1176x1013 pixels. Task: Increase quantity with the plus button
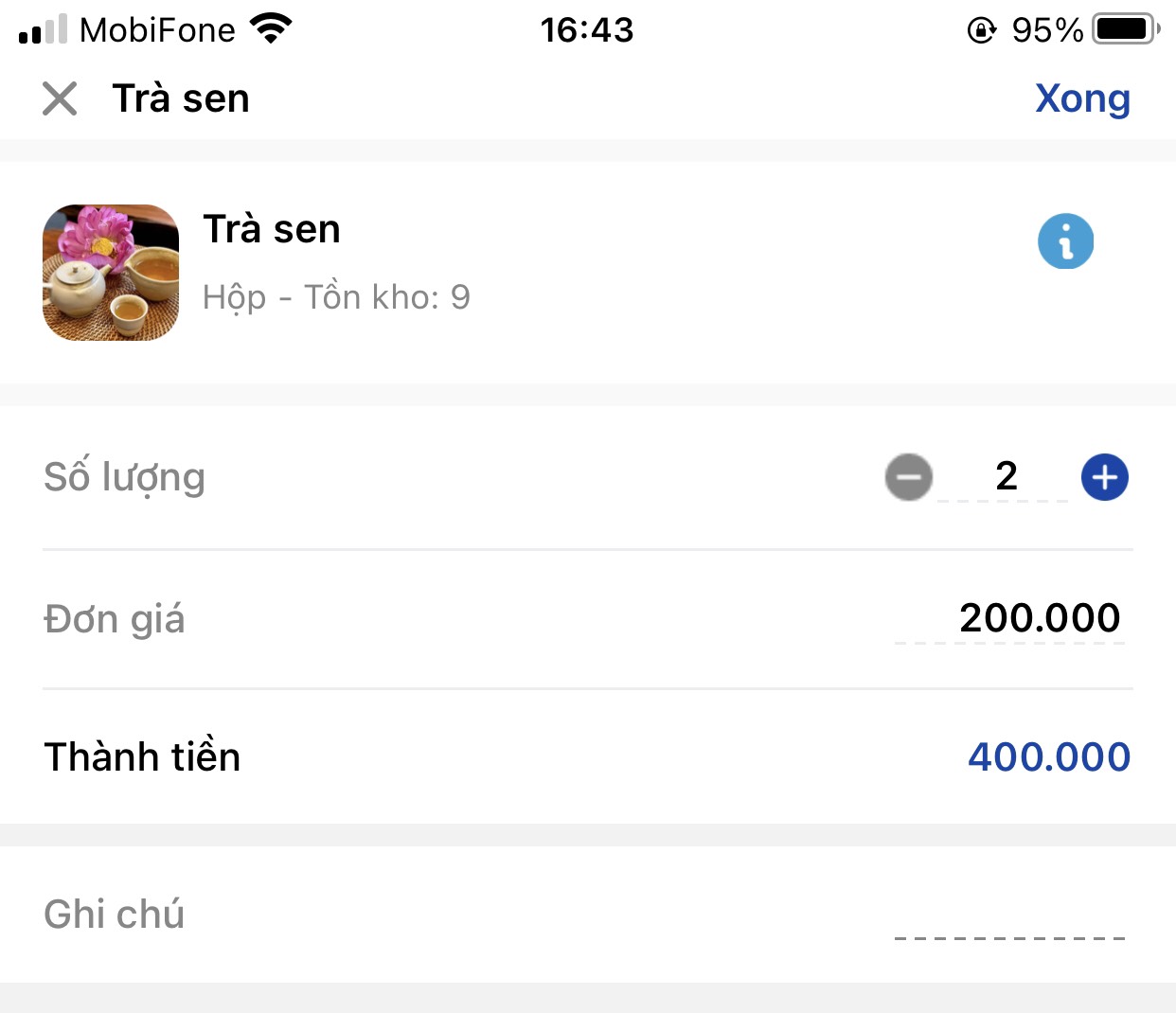[1105, 477]
